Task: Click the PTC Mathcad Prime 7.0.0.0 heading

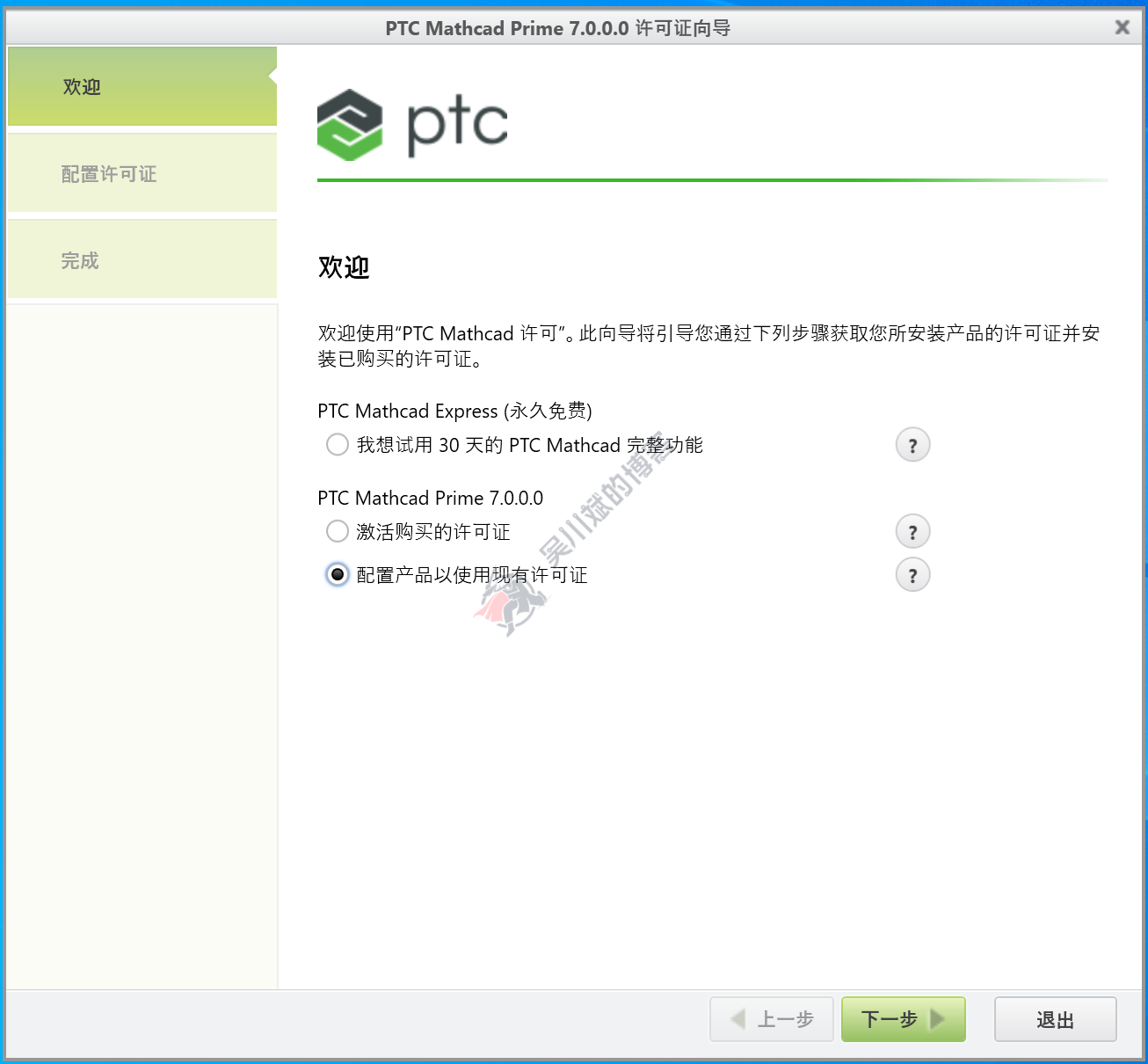Action: 431,498
